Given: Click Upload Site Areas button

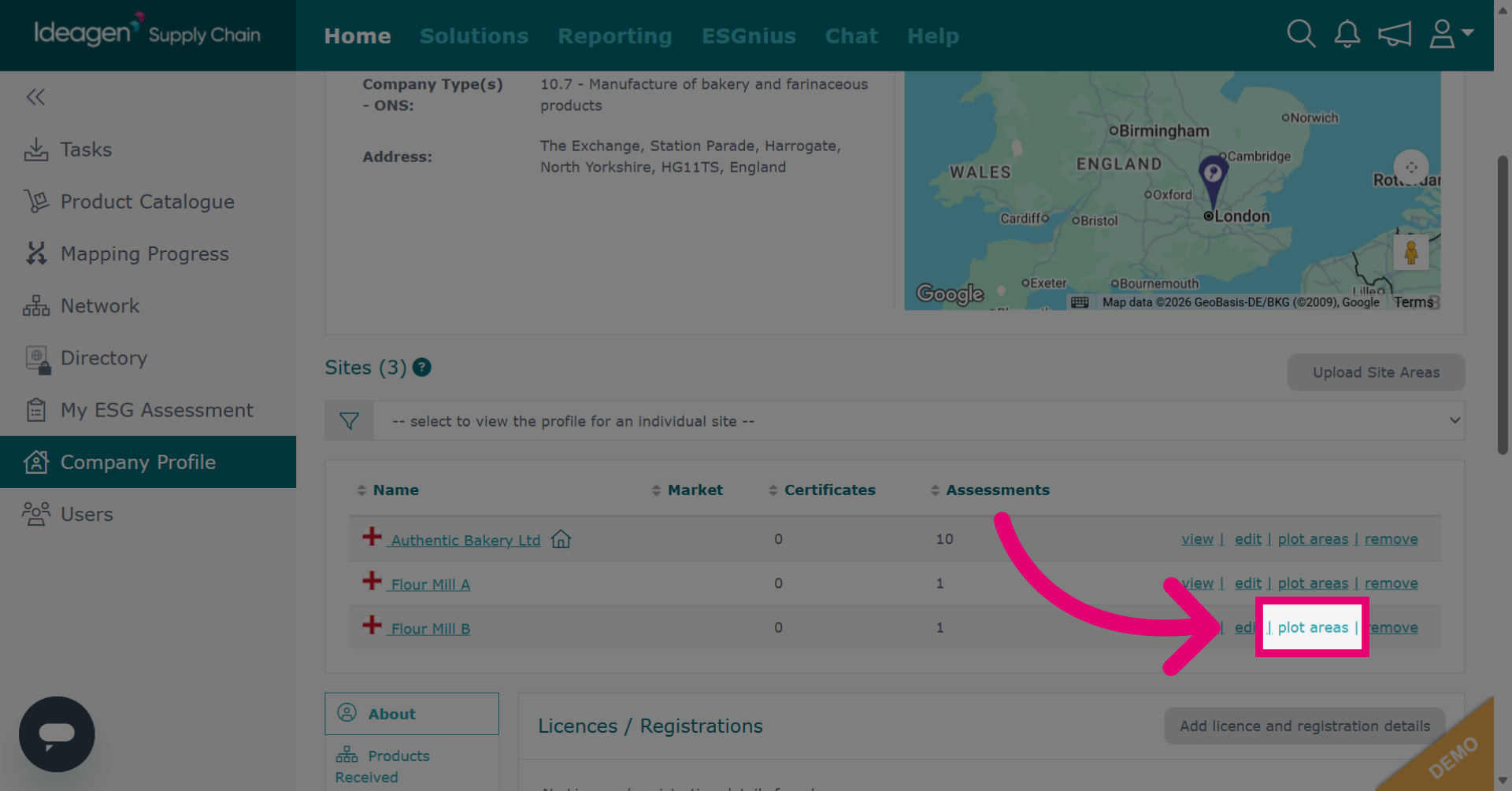Looking at the screenshot, I should (x=1376, y=372).
